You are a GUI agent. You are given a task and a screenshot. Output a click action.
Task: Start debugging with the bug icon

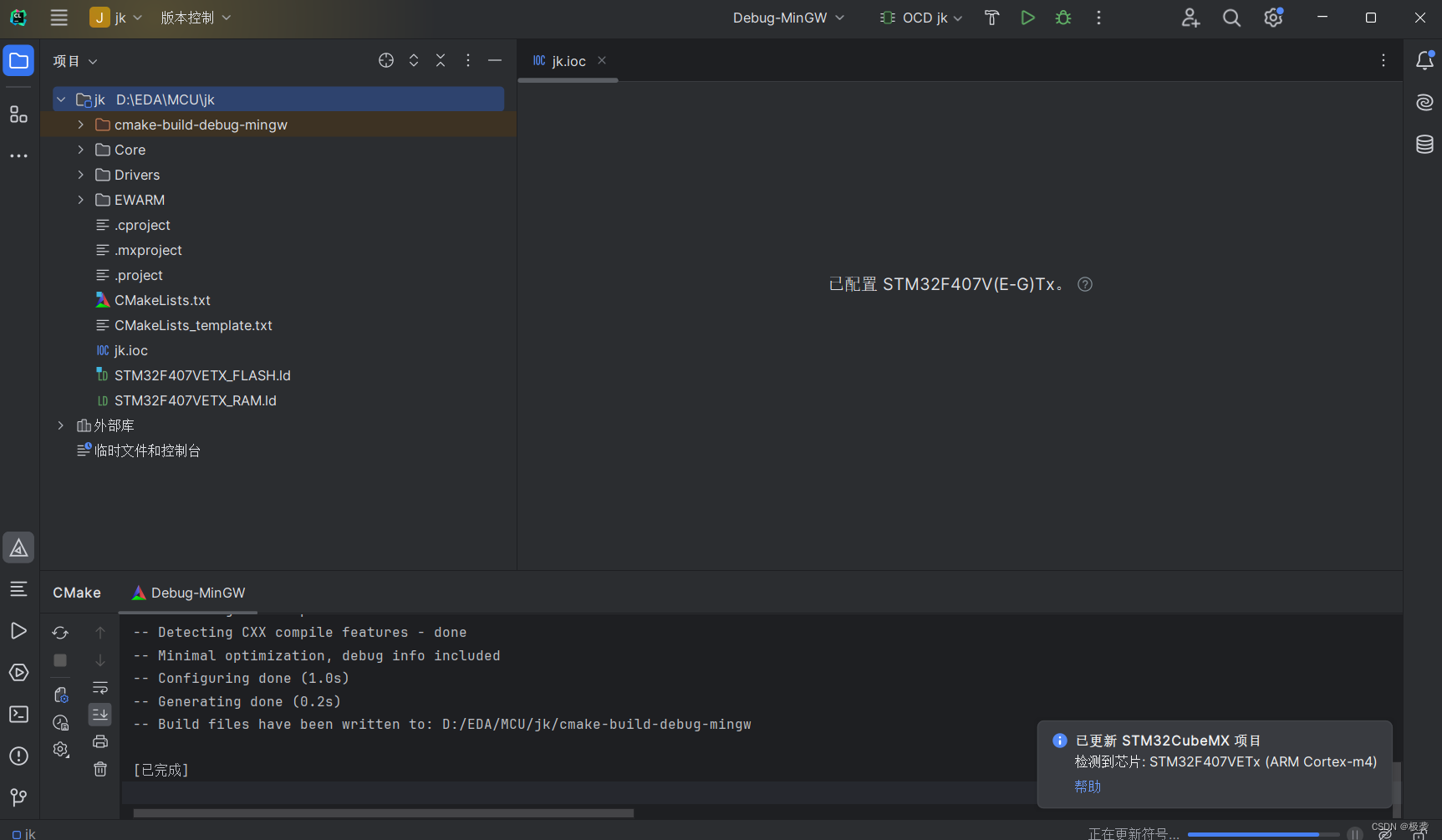[x=1063, y=18]
